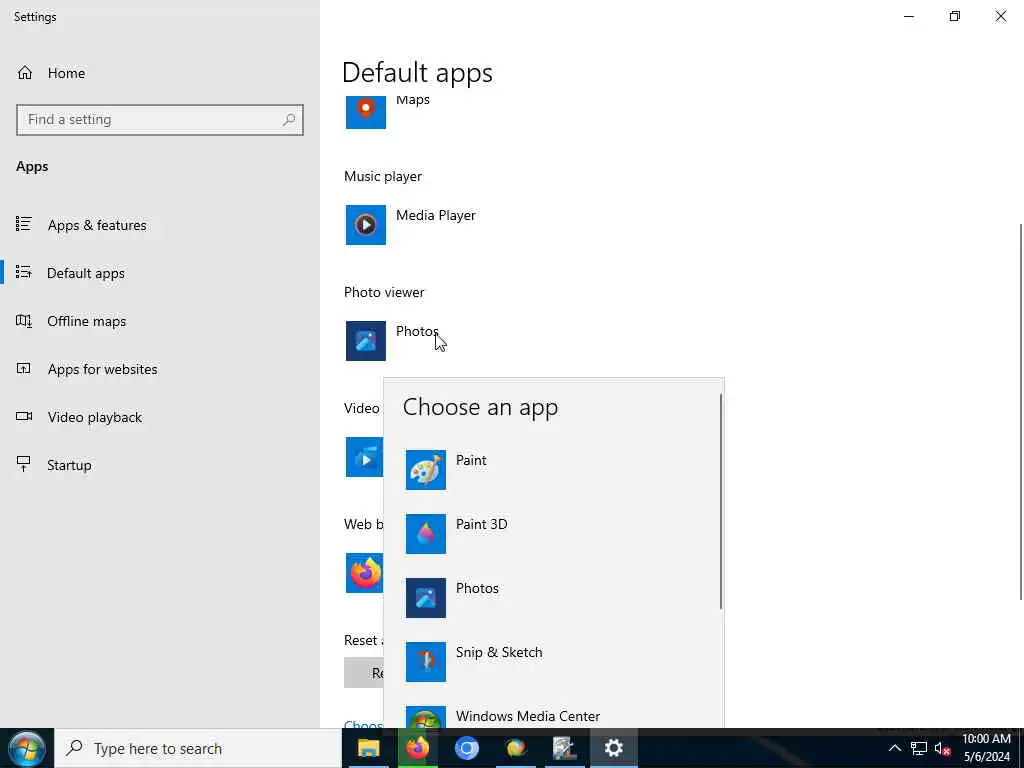Click the search magnifier in Find a setting
The image size is (1024, 768).
tap(289, 120)
